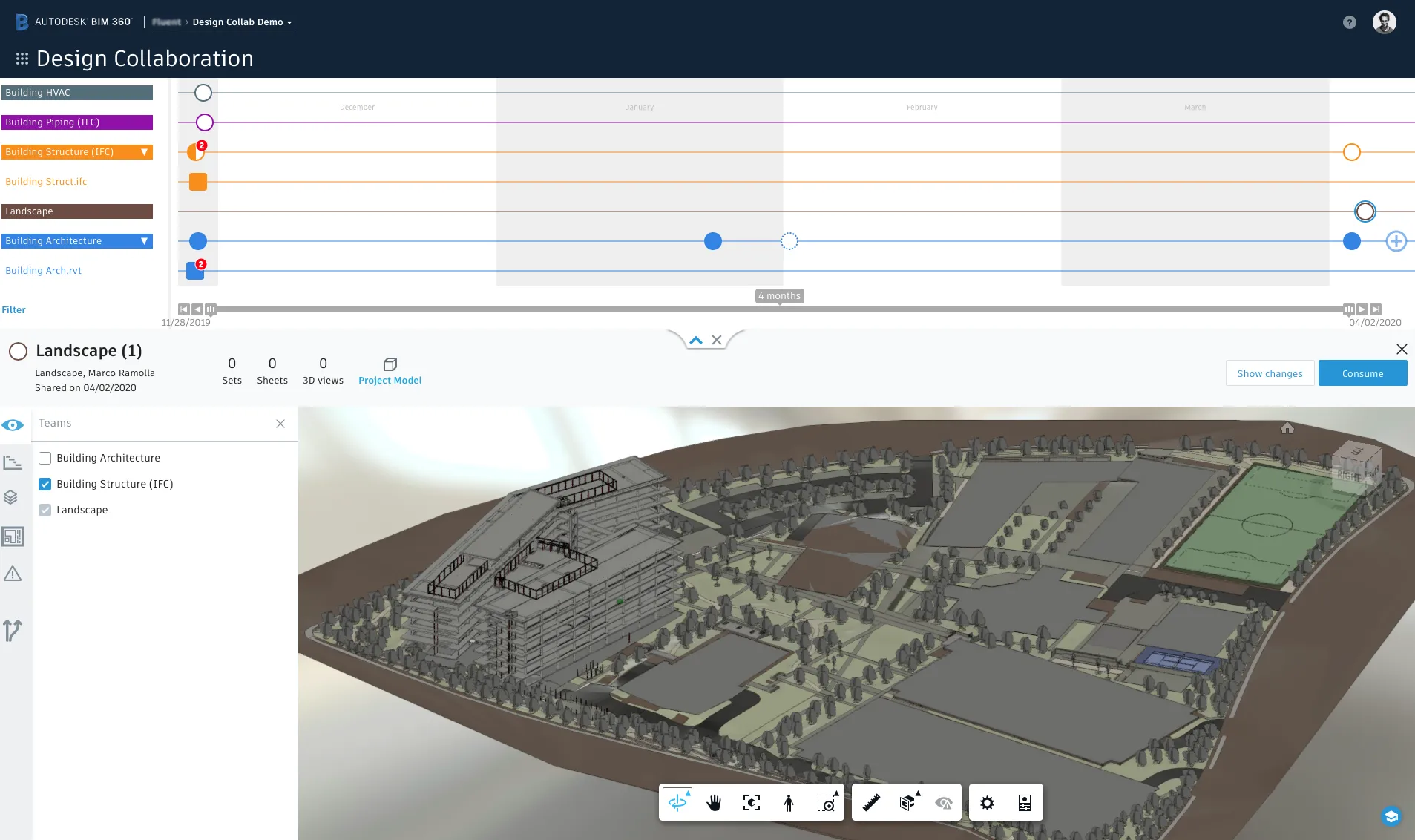
Task: Open the BIM 360 module selector grid
Action: point(22,58)
